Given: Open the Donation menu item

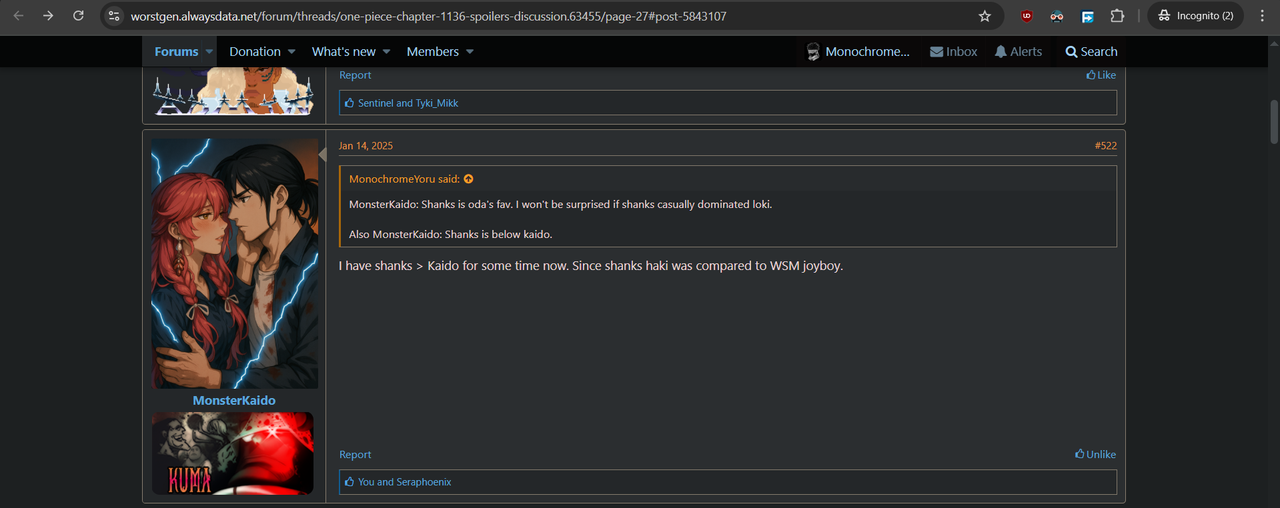Looking at the screenshot, I should pos(255,52).
